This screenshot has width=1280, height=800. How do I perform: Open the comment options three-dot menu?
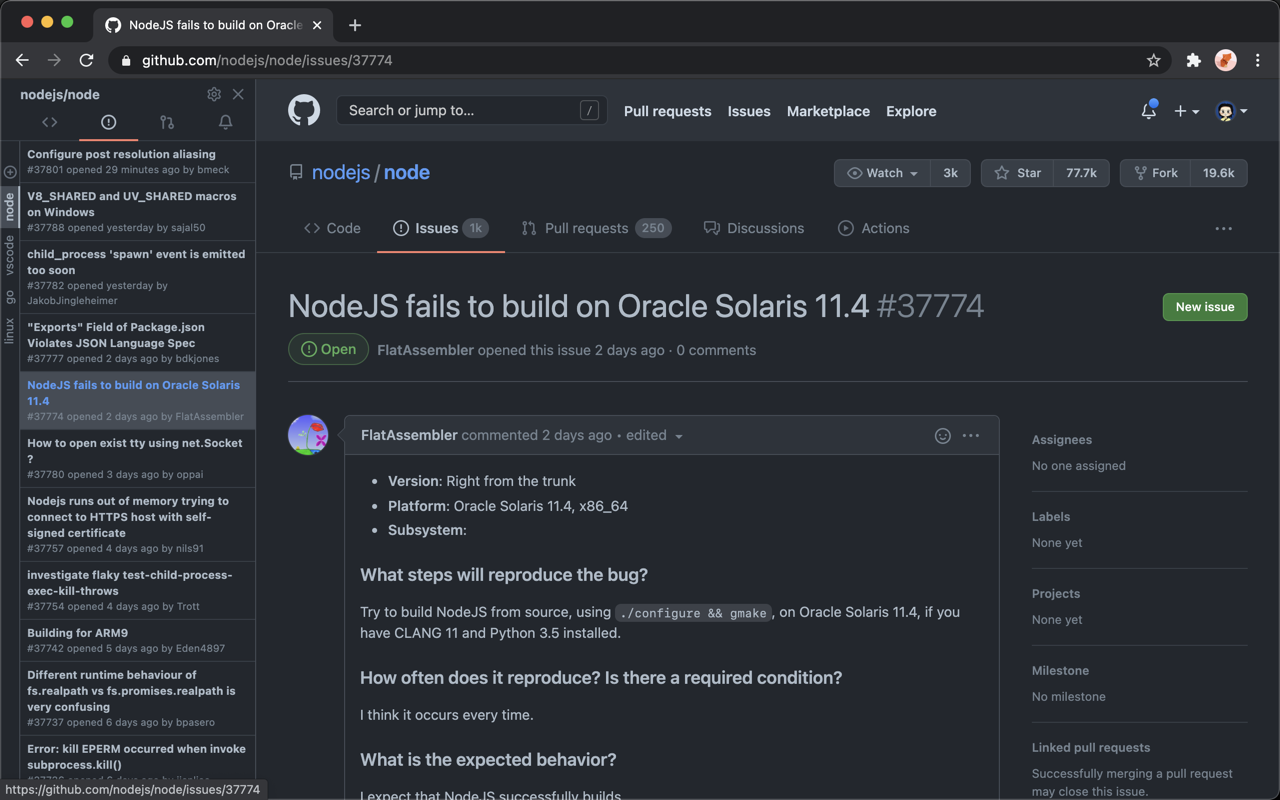click(x=971, y=435)
